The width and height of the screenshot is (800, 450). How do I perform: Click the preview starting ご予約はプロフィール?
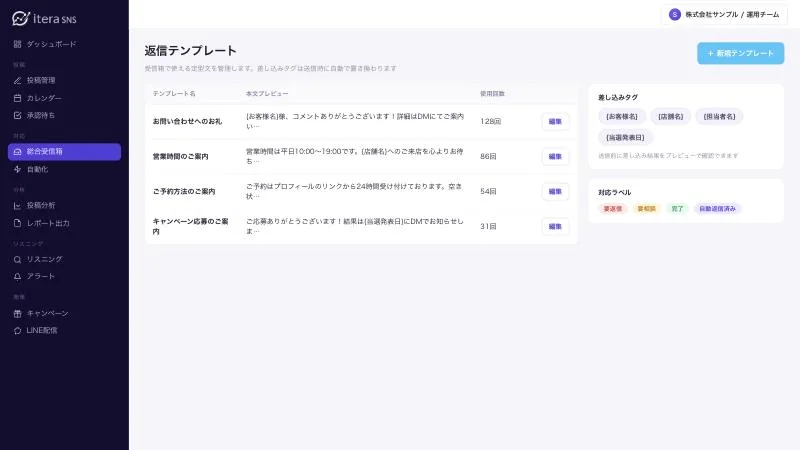(x=354, y=191)
